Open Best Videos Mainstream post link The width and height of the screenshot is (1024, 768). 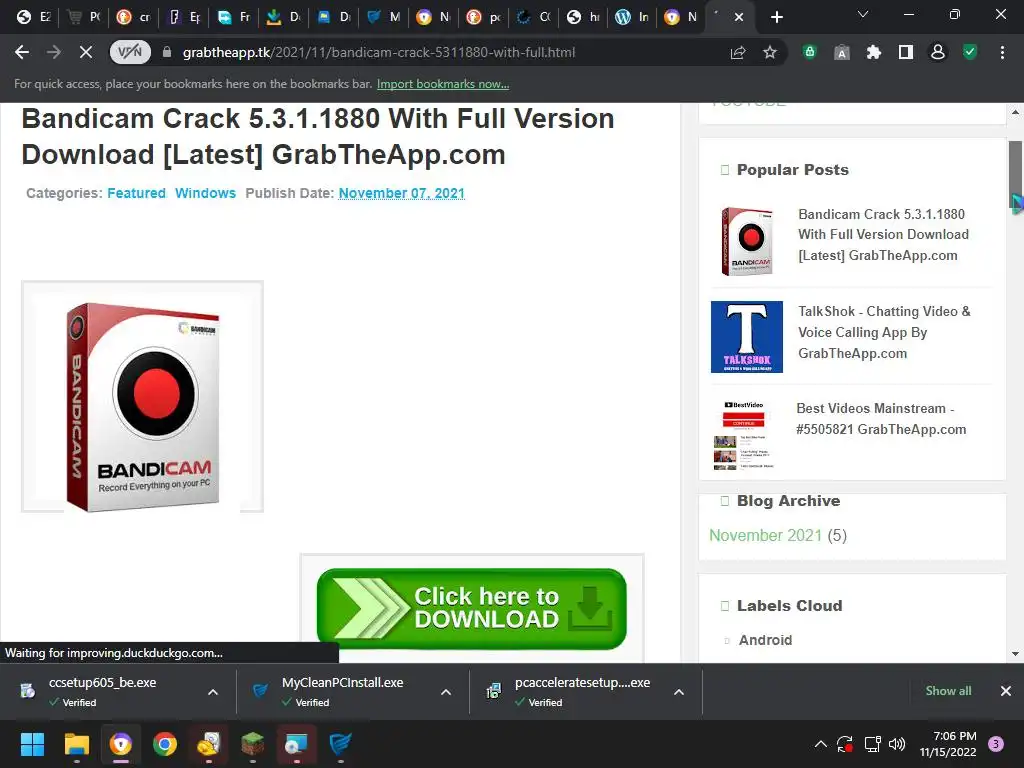pyautogui.click(x=881, y=419)
